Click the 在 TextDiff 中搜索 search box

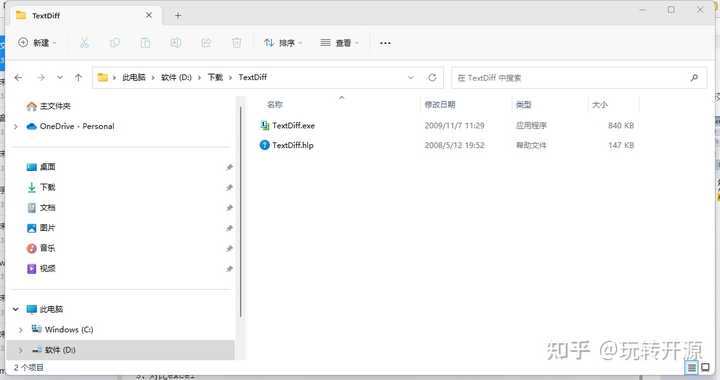579,78
